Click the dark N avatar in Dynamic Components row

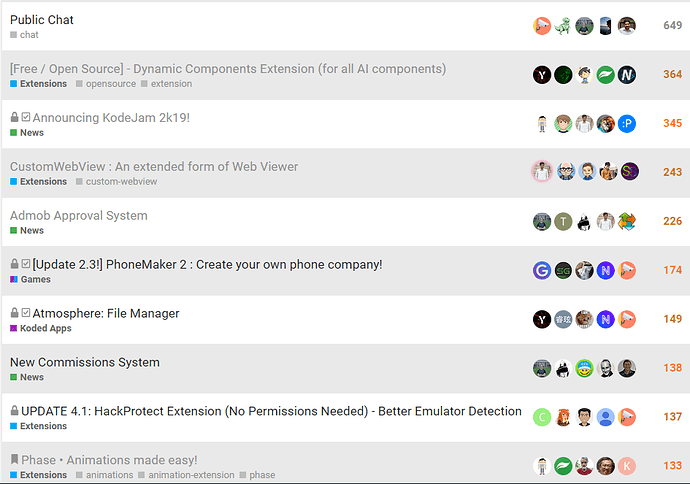pos(627,75)
